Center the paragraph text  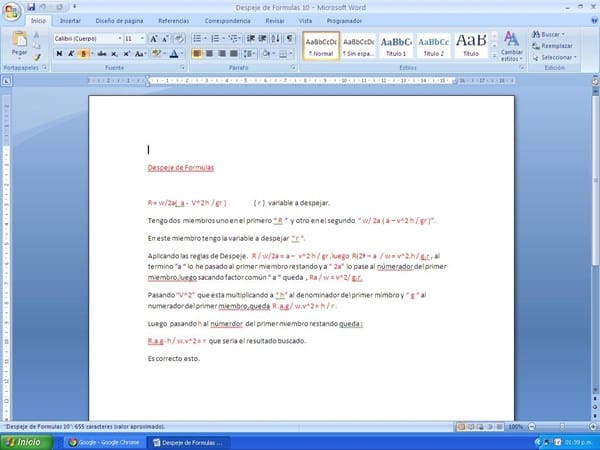(209, 54)
